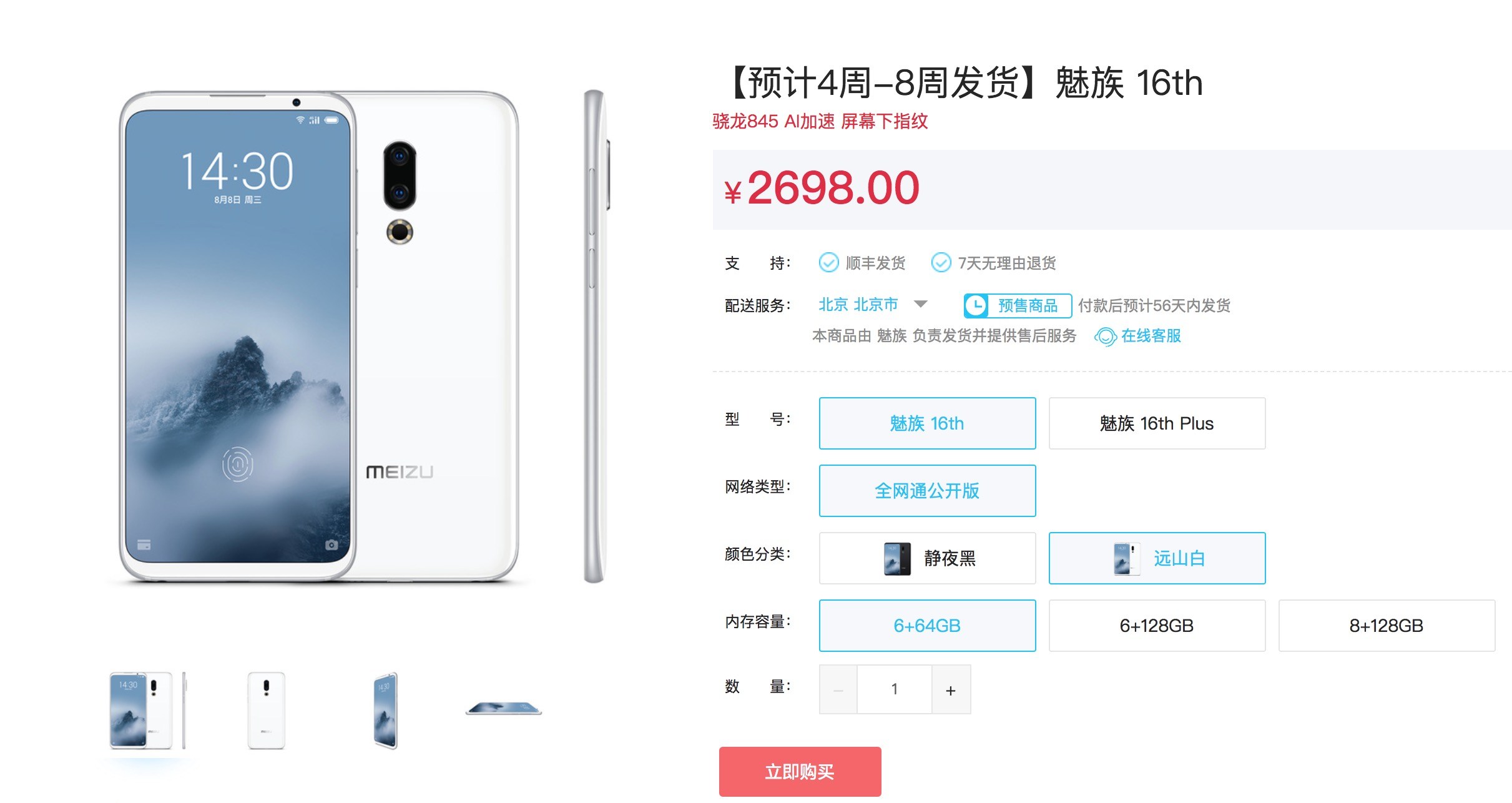Click the black phone icon in 静夜黑 option
This screenshot has width=1512, height=803.
pyautogui.click(x=897, y=558)
